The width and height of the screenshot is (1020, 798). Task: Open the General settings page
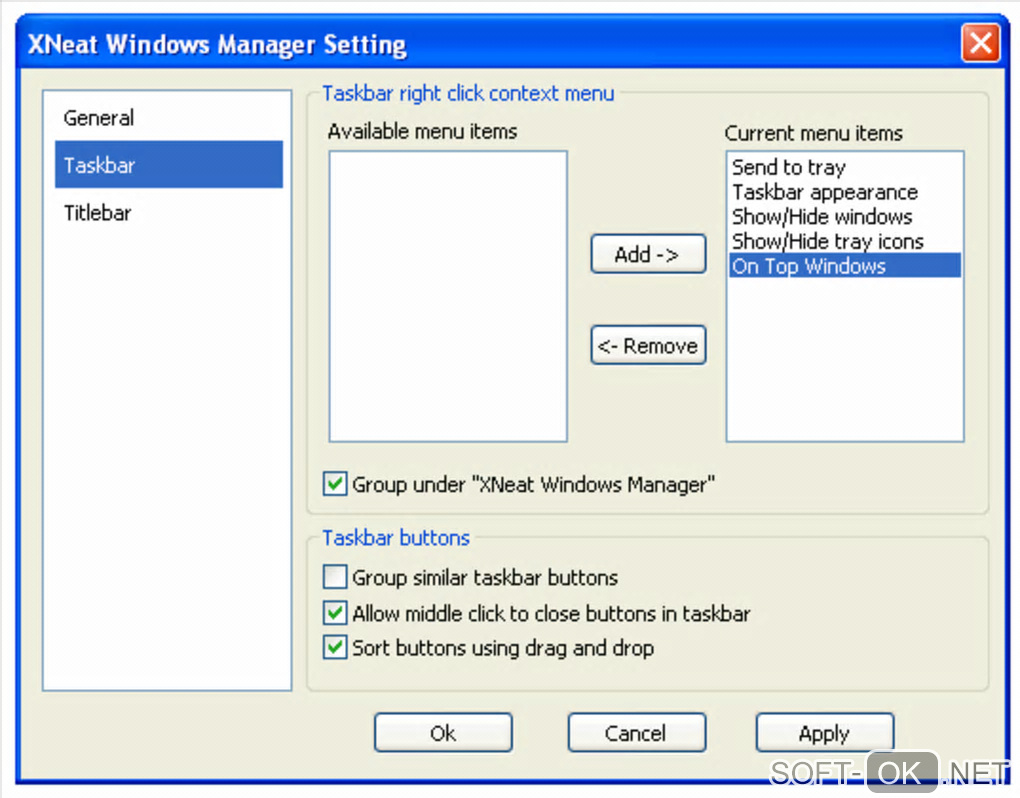coord(168,118)
